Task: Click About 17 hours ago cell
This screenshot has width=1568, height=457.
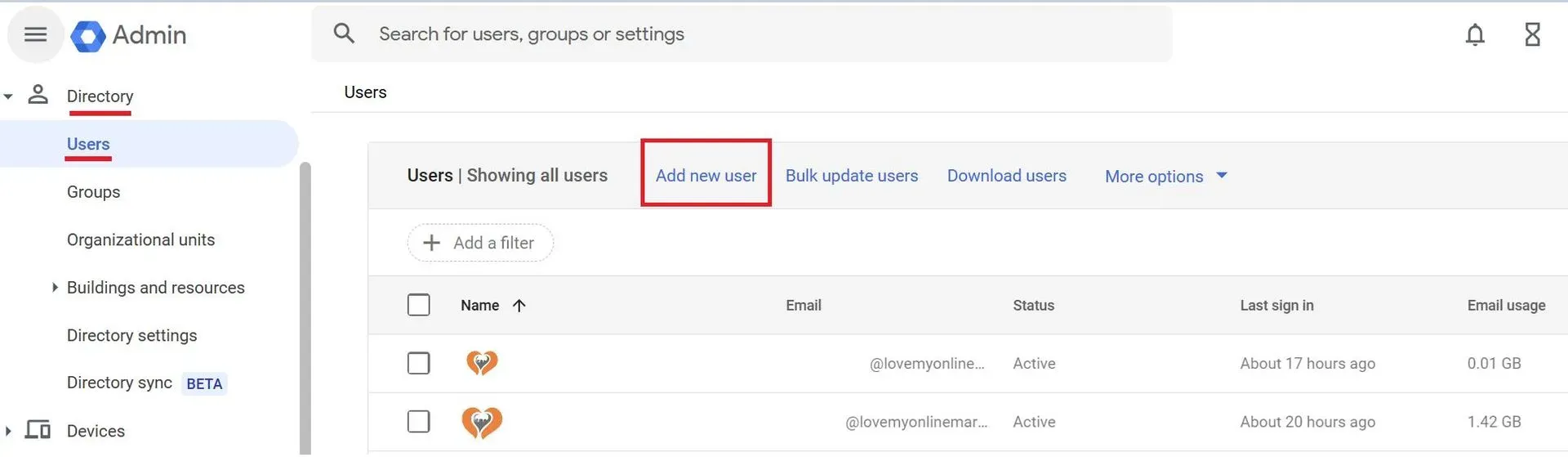Action: [x=1307, y=364]
